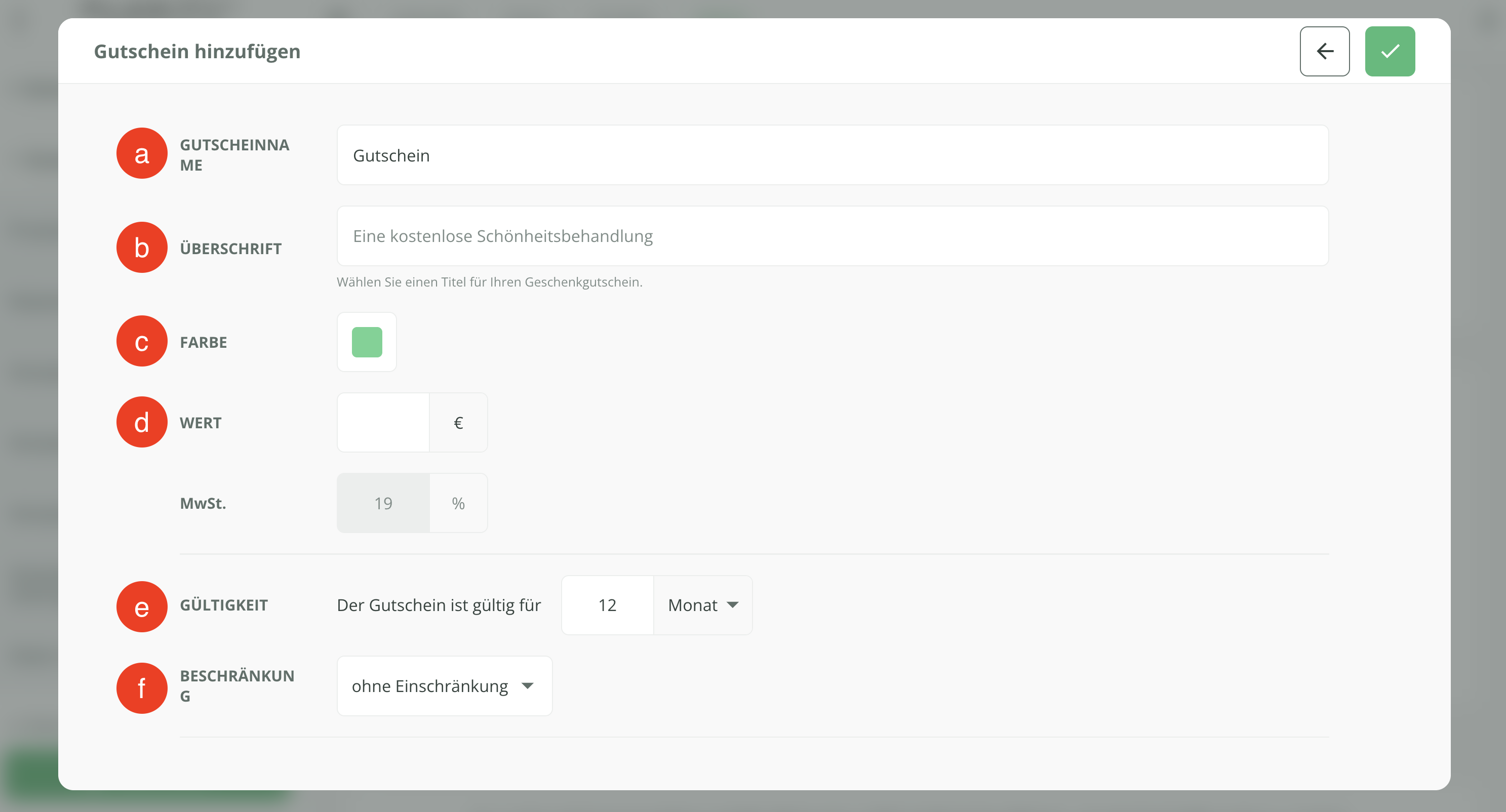Click the red 'a' step marker

141,154
